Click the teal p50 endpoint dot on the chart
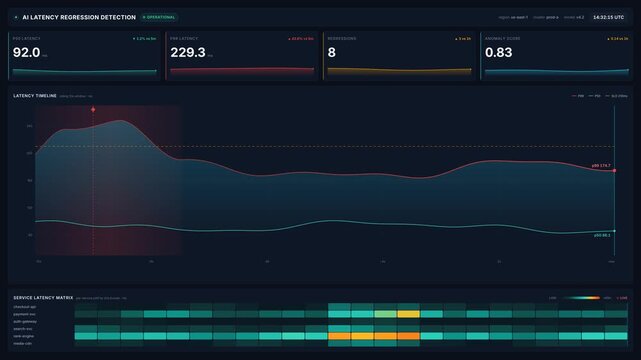The height and width of the screenshot is (360, 641). (x=614, y=231)
